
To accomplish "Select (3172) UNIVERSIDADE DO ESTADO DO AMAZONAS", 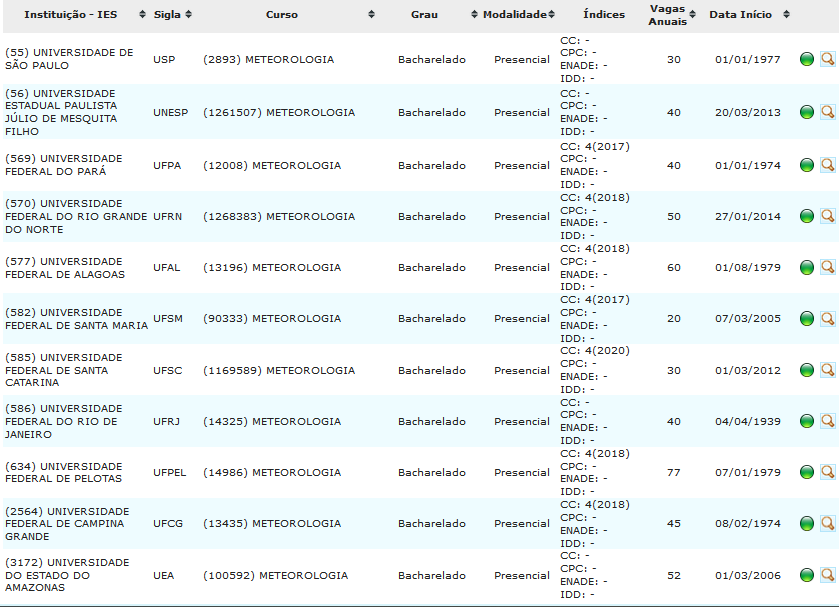I will pyautogui.click(x=67, y=575).
